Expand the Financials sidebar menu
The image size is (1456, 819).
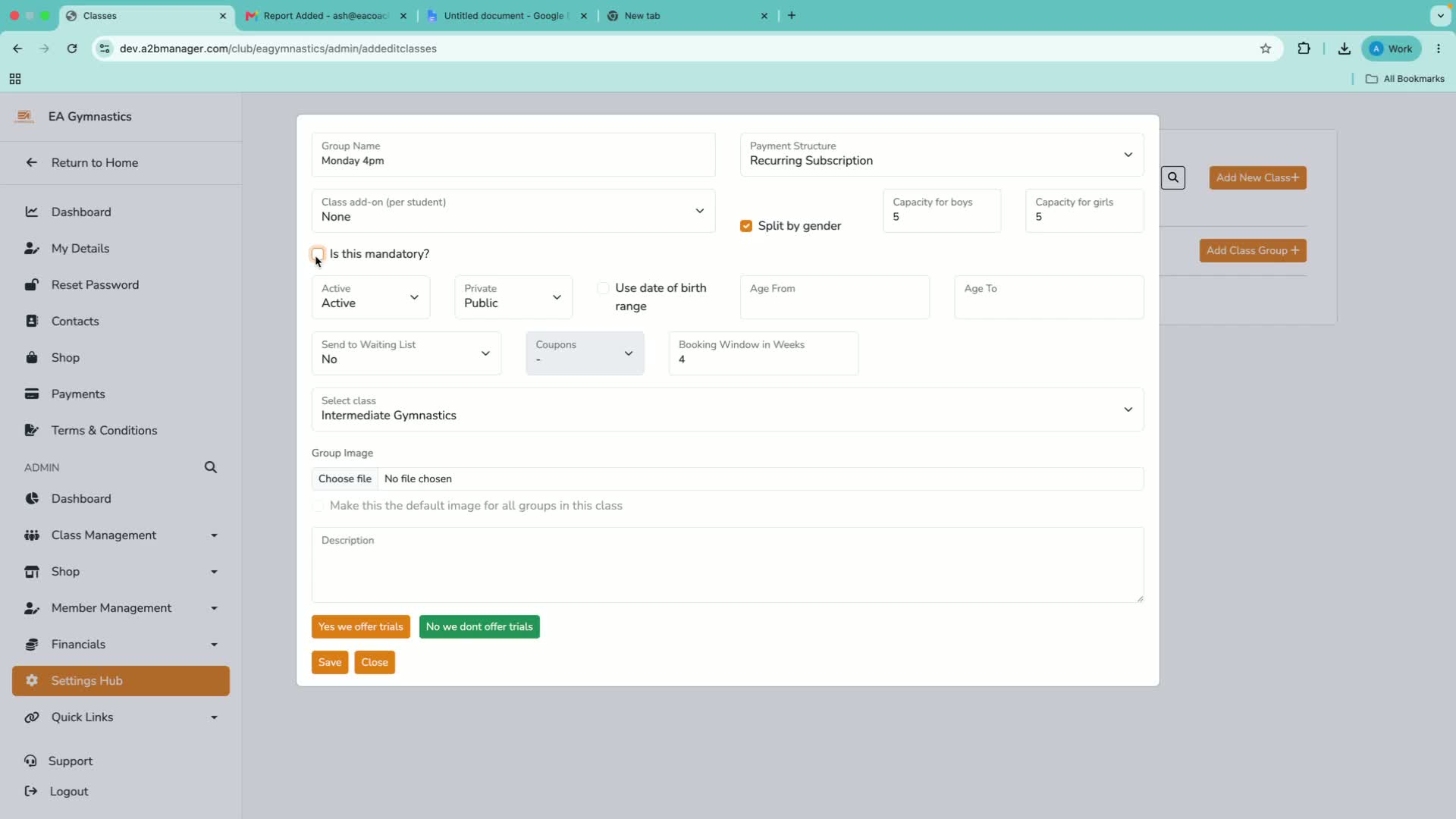coord(214,645)
